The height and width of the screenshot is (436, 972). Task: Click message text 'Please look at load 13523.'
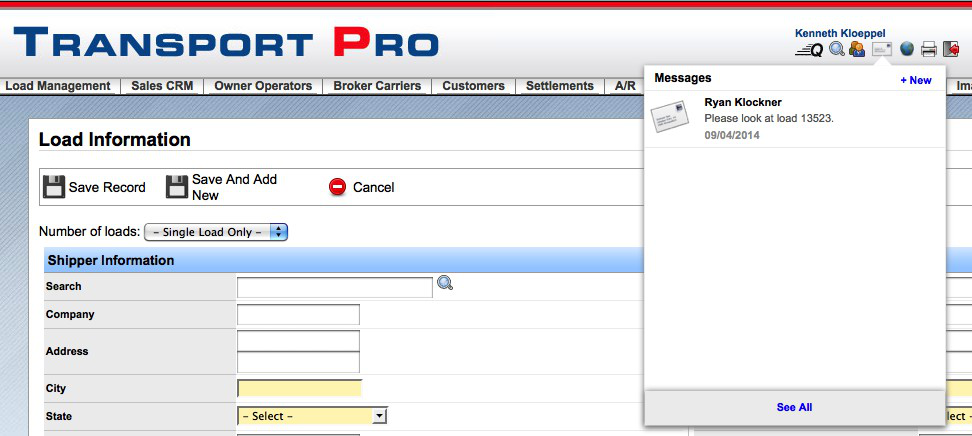pyautogui.click(x=769, y=118)
